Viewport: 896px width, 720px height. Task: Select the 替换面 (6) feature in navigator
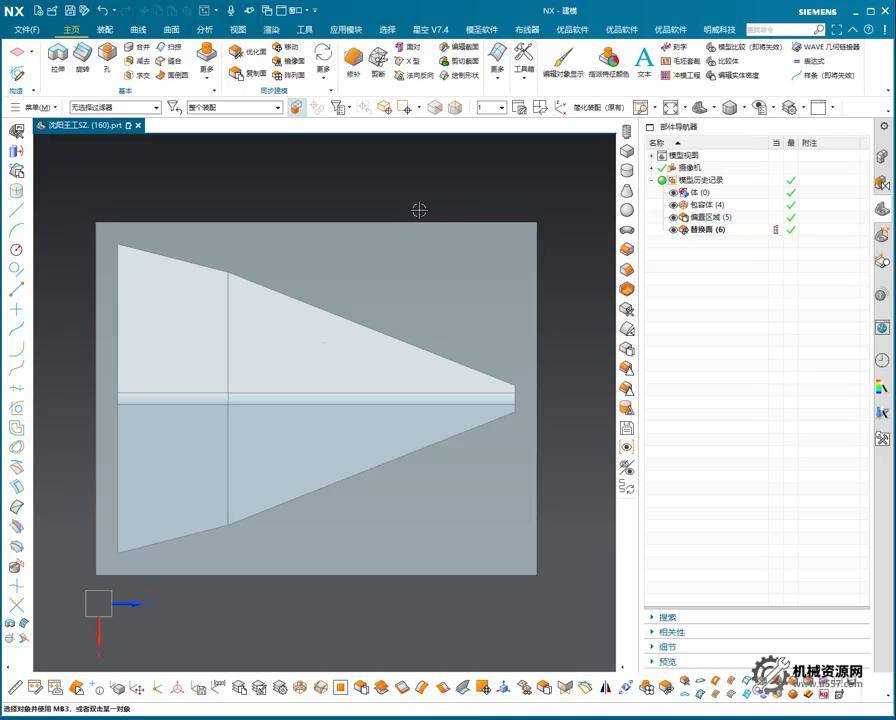[707, 230]
